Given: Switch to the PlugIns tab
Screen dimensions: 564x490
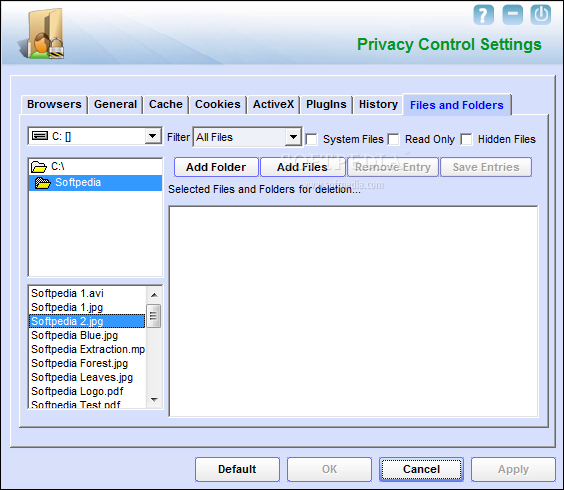Looking at the screenshot, I should pyautogui.click(x=326, y=104).
